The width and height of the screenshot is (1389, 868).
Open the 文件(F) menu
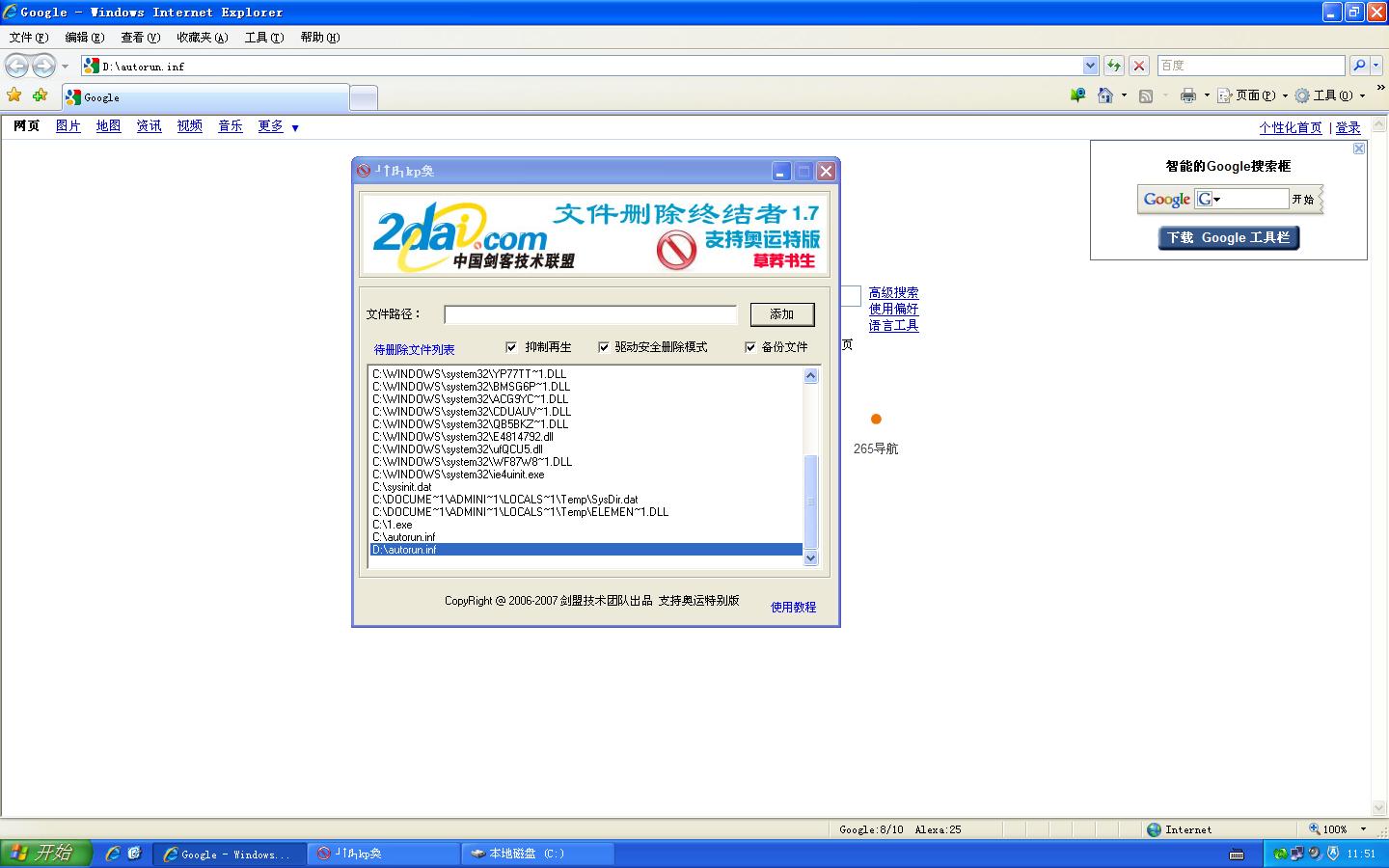tap(28, 38)
